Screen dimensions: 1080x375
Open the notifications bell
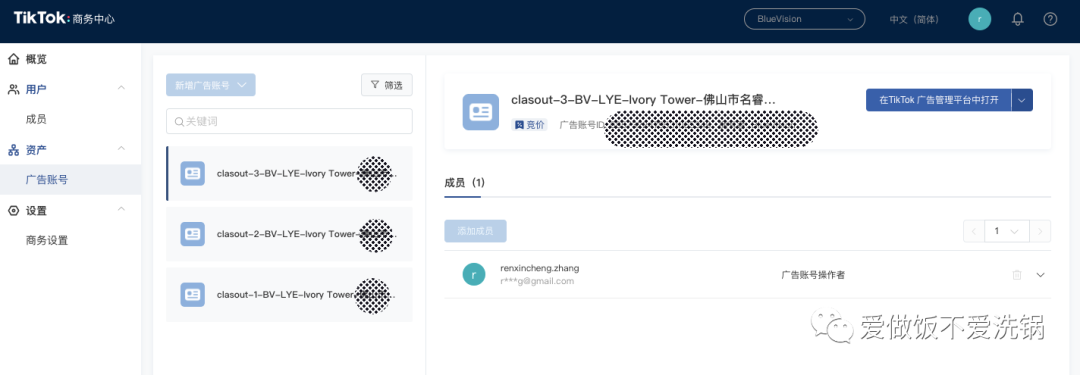(1017, 19)
